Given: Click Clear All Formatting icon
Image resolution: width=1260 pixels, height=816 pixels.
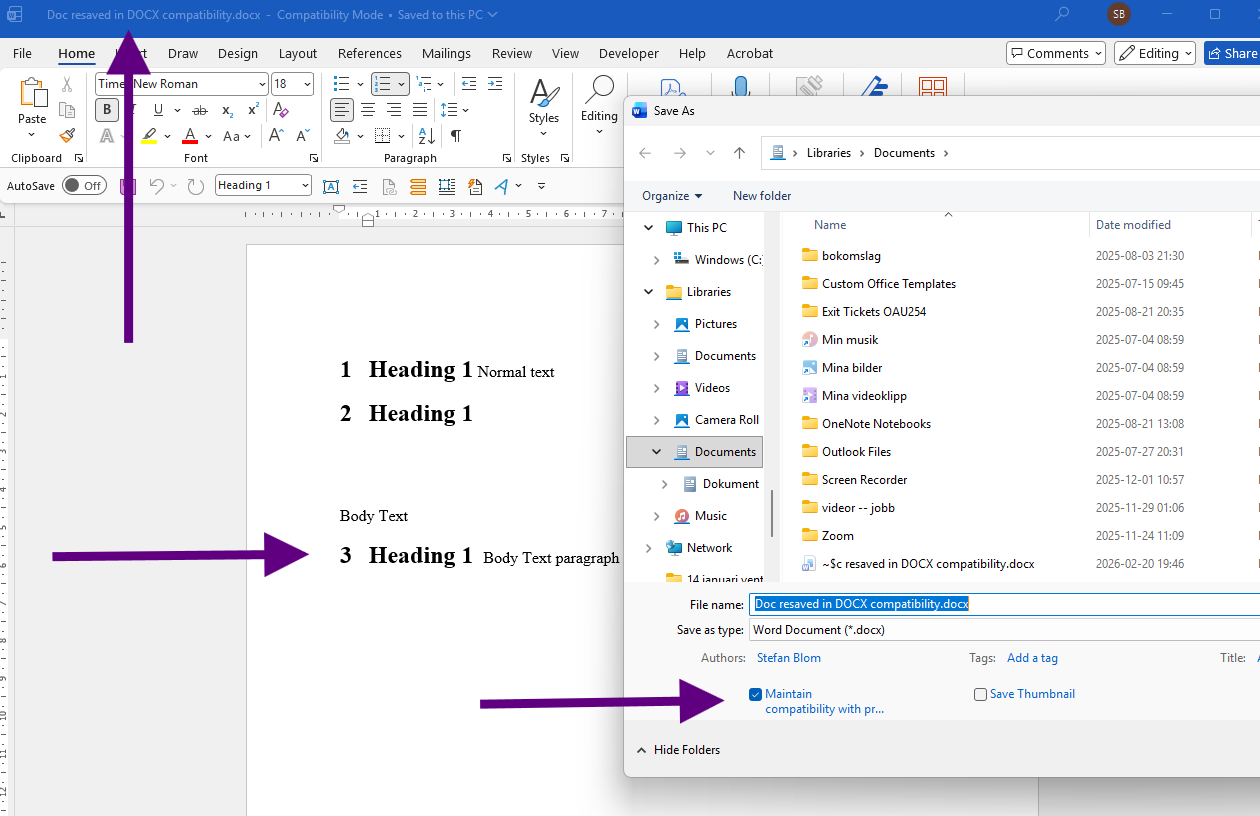Looking at the screenshot, I should pyautogui.click(x=281, y=110).
